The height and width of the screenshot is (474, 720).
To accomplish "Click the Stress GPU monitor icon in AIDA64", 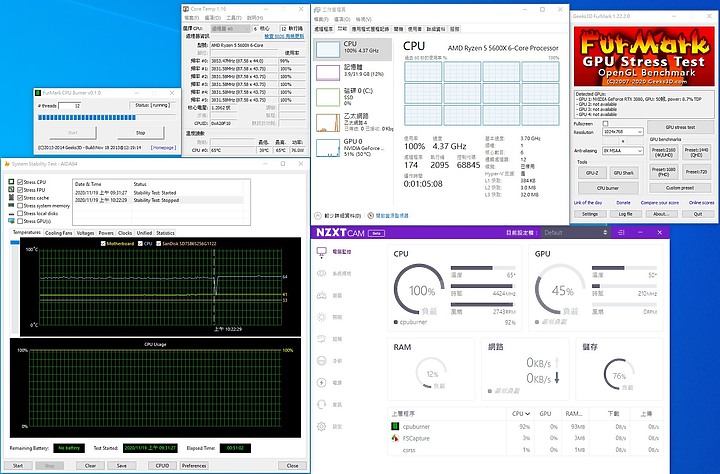I will (11, 221).
